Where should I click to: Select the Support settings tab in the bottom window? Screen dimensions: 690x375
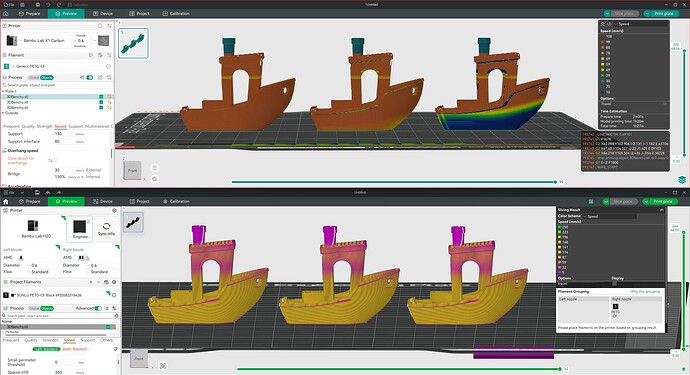point(88,340)
